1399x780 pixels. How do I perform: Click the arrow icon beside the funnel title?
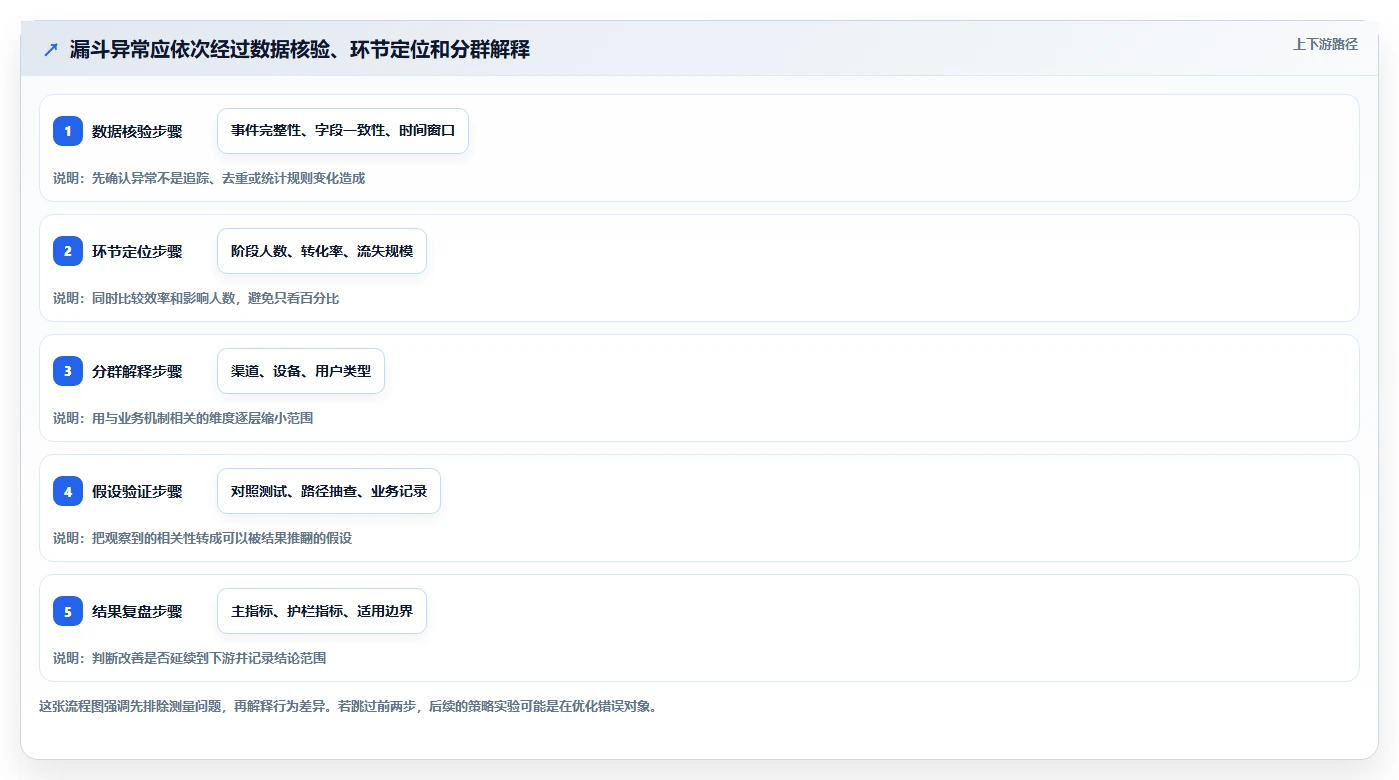coord(51,49)
